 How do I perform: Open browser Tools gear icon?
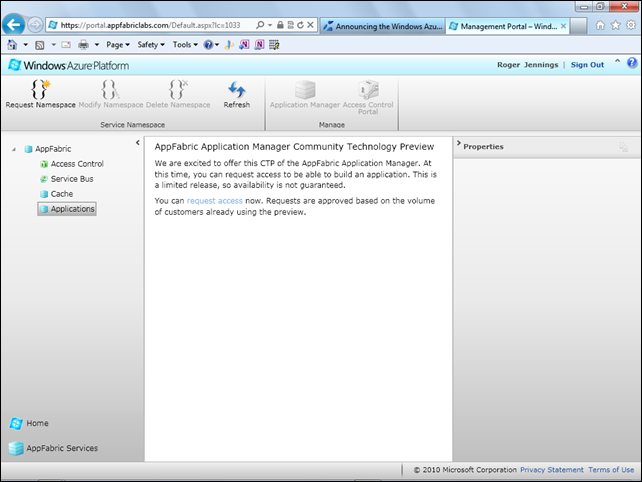(x=631, y=25)
